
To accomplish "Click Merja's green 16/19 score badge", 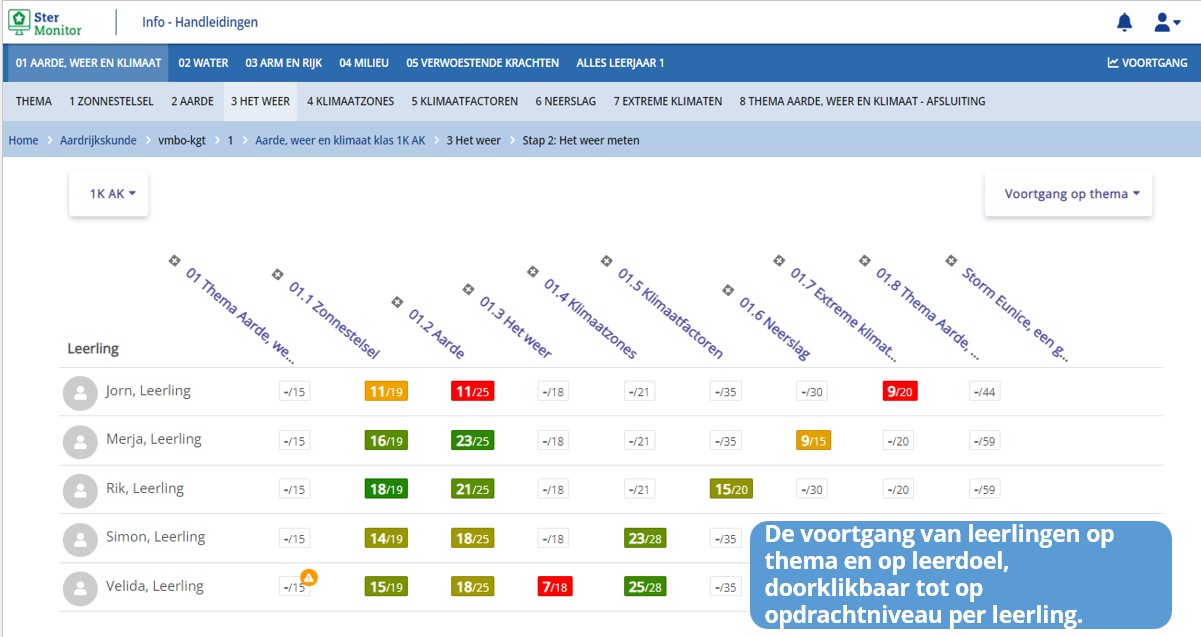I will point(386,440).
